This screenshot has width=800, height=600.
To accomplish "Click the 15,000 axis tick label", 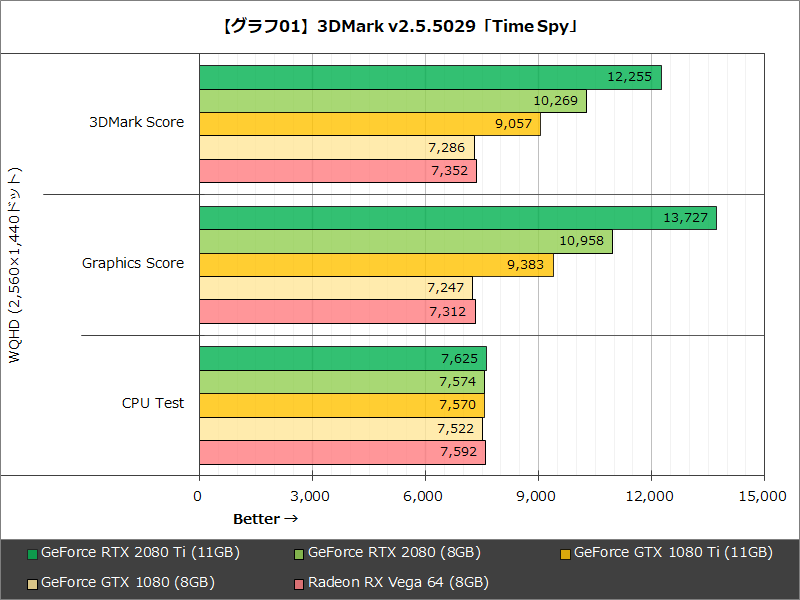I will tap(763, 495).
